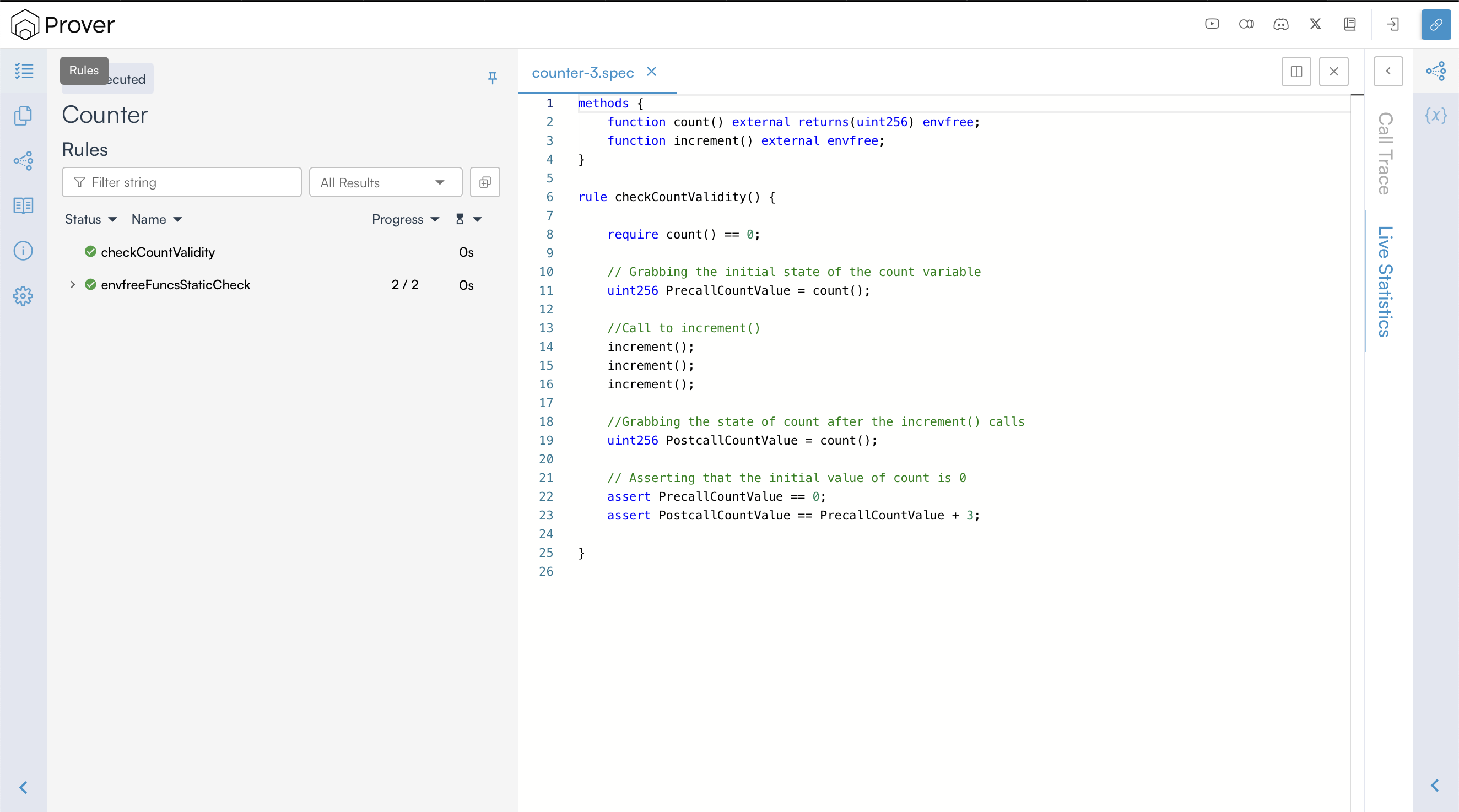Image resolution: width=1459 pixels, height=812 pixels.
Task: Select the counter-3.spec tab
Action: tap(582, 73)
